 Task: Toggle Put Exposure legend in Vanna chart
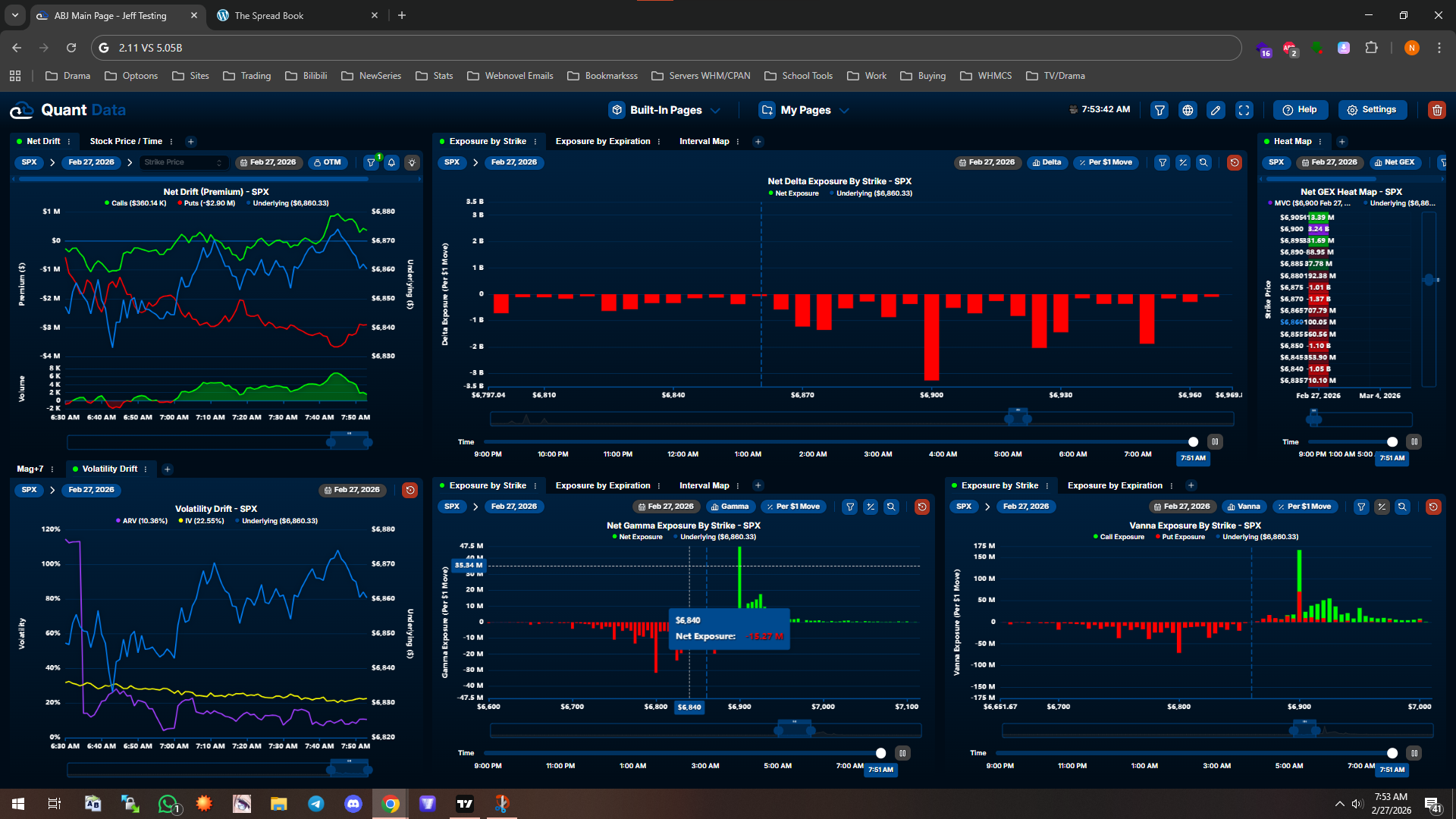[x=1182, y=537]
